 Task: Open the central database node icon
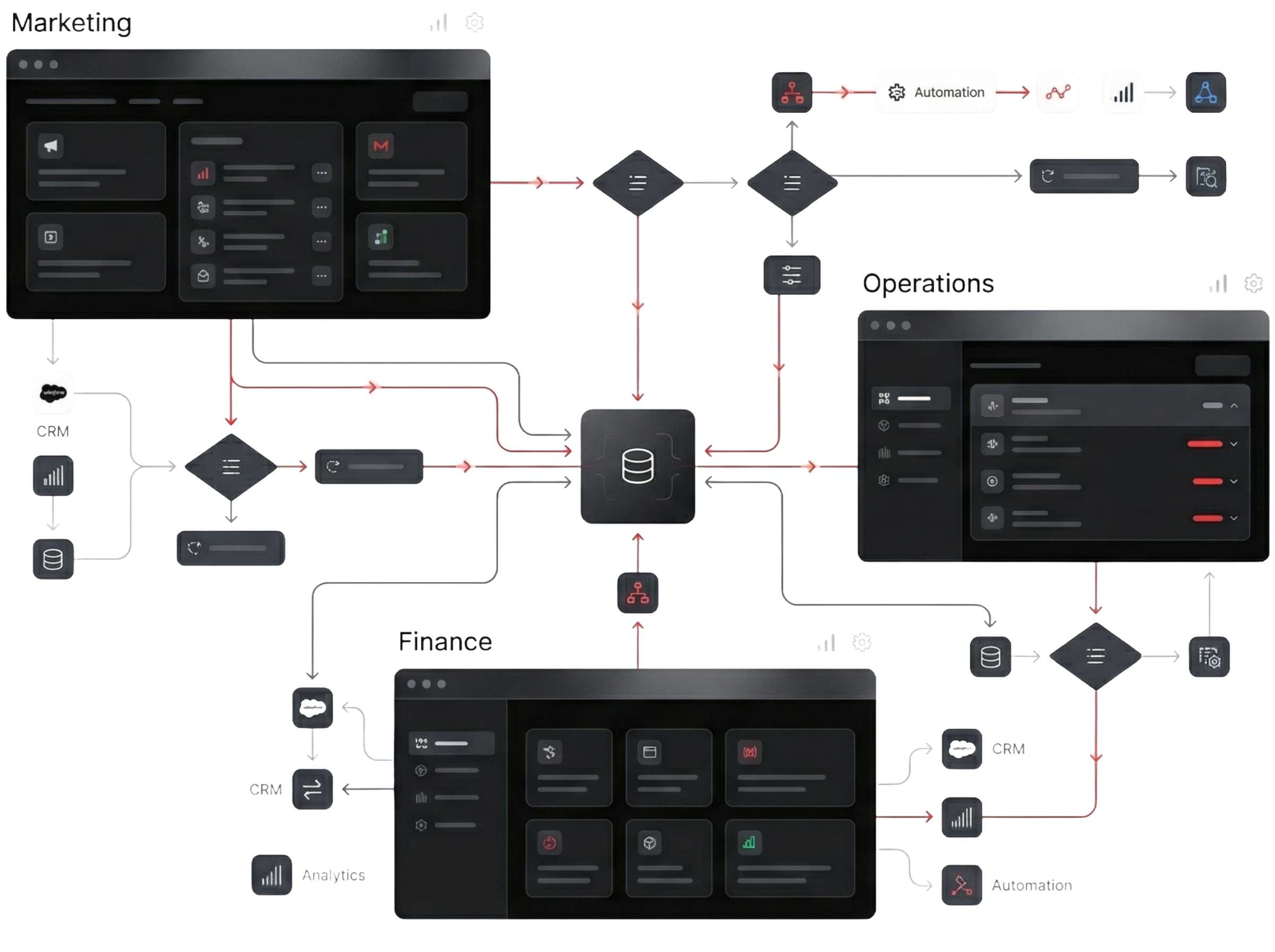tap(638, 465)
